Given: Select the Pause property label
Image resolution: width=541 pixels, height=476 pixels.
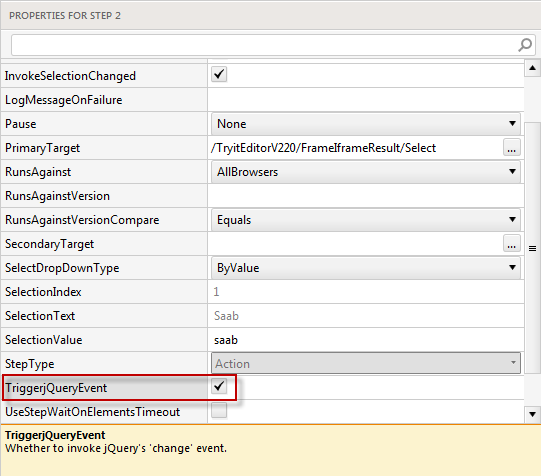Looking at the screenshot, I should pos(20,124).
